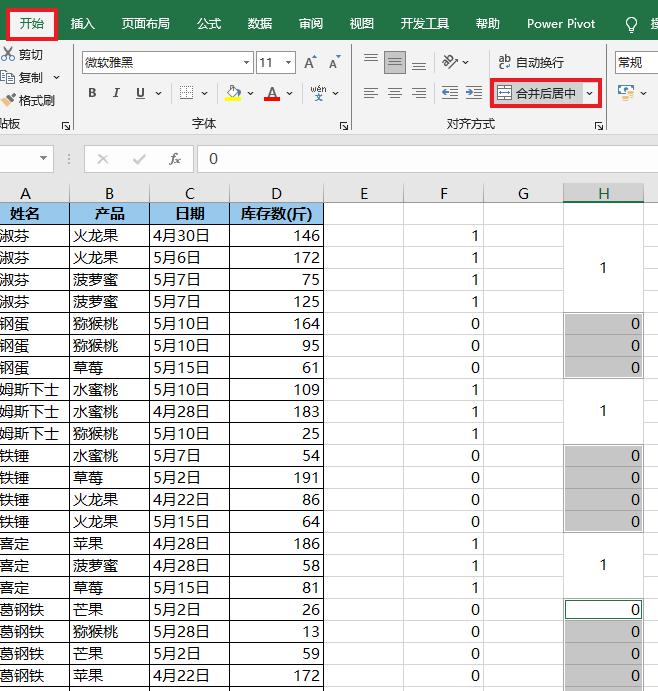This screenshot has height=691, width=658.
Task: Expand the 复制 copy dropdown arrow
Action: pyautogui.click(x=56, y=78)
